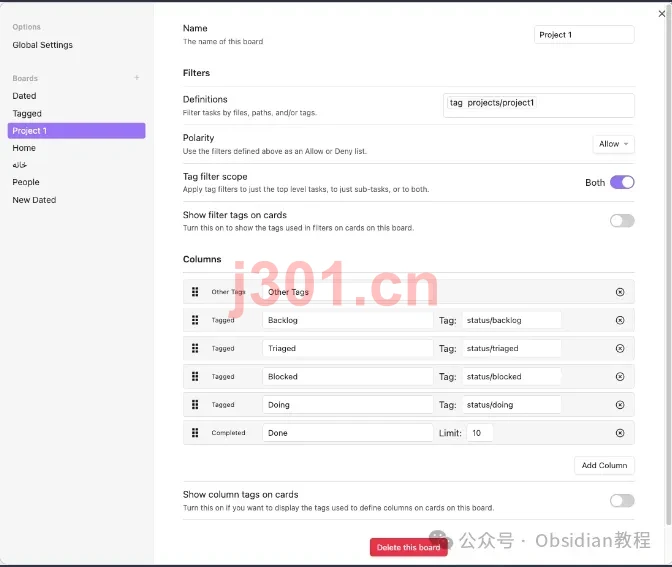The height and width of the screenshot is (567, 672).
Task: Enable Show column tags on cards
Action: pos(622,500)
